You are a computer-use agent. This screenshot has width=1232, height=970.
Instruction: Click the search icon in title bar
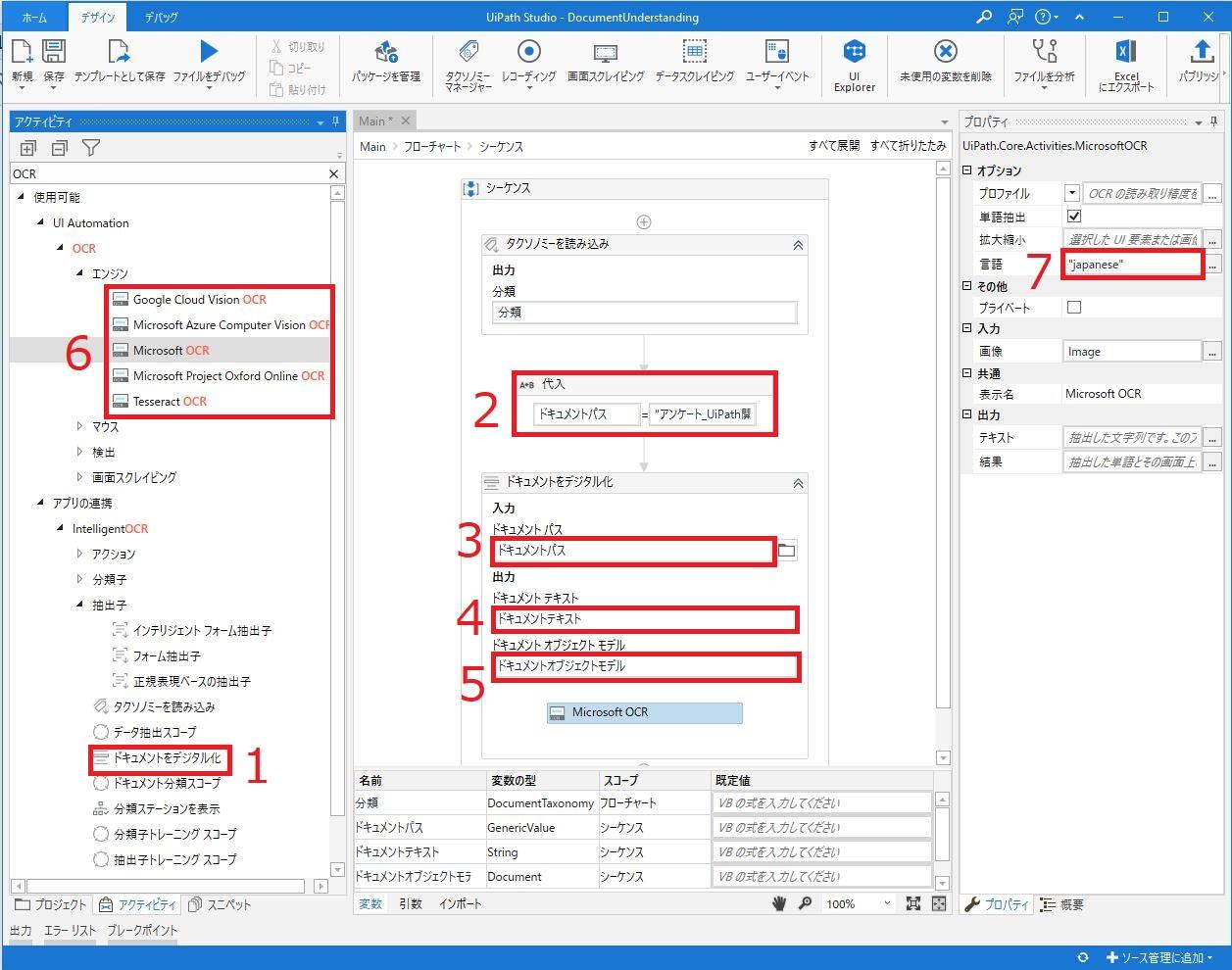[984, 17]
